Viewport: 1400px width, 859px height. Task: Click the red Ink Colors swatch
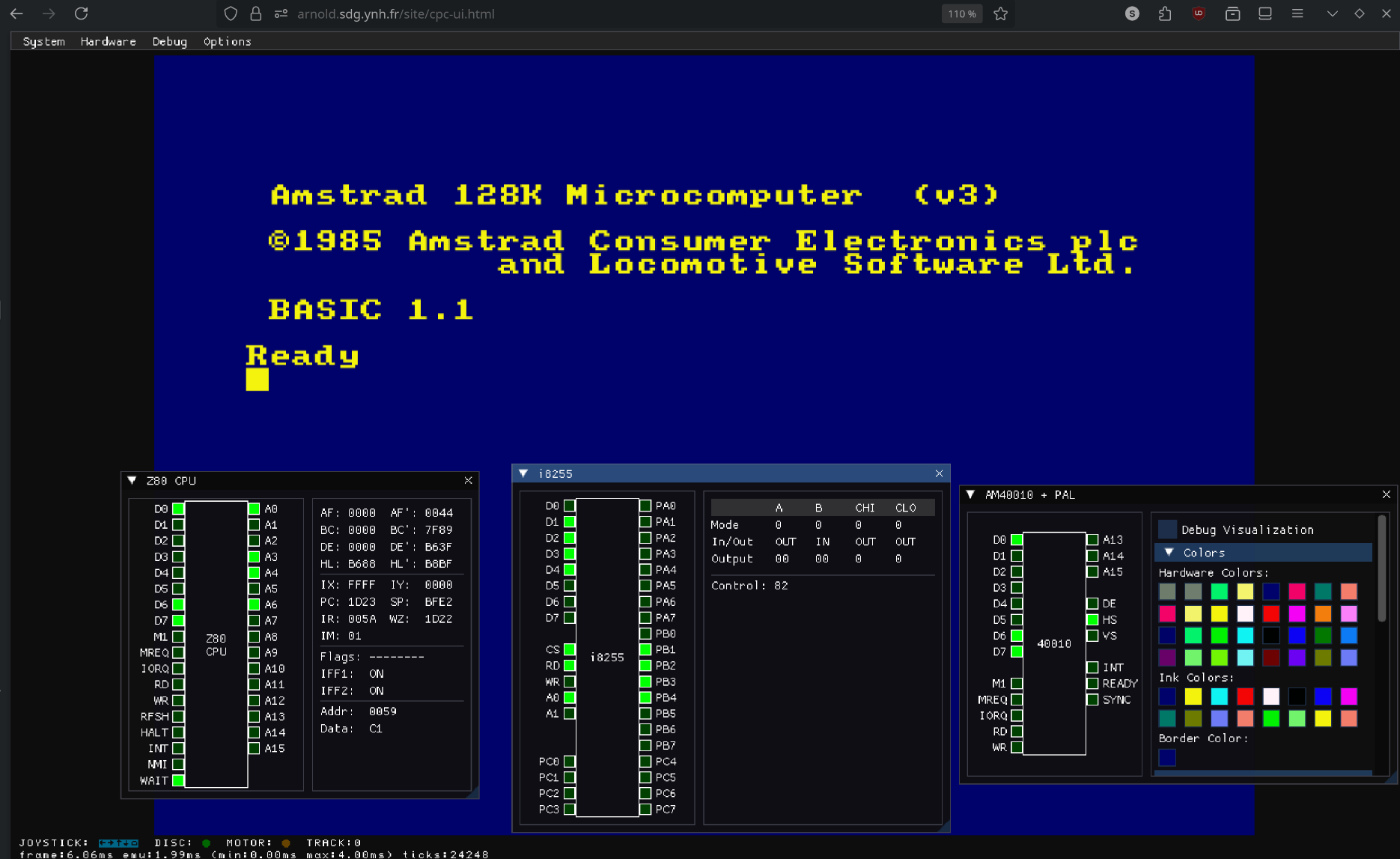[1245, 696]
